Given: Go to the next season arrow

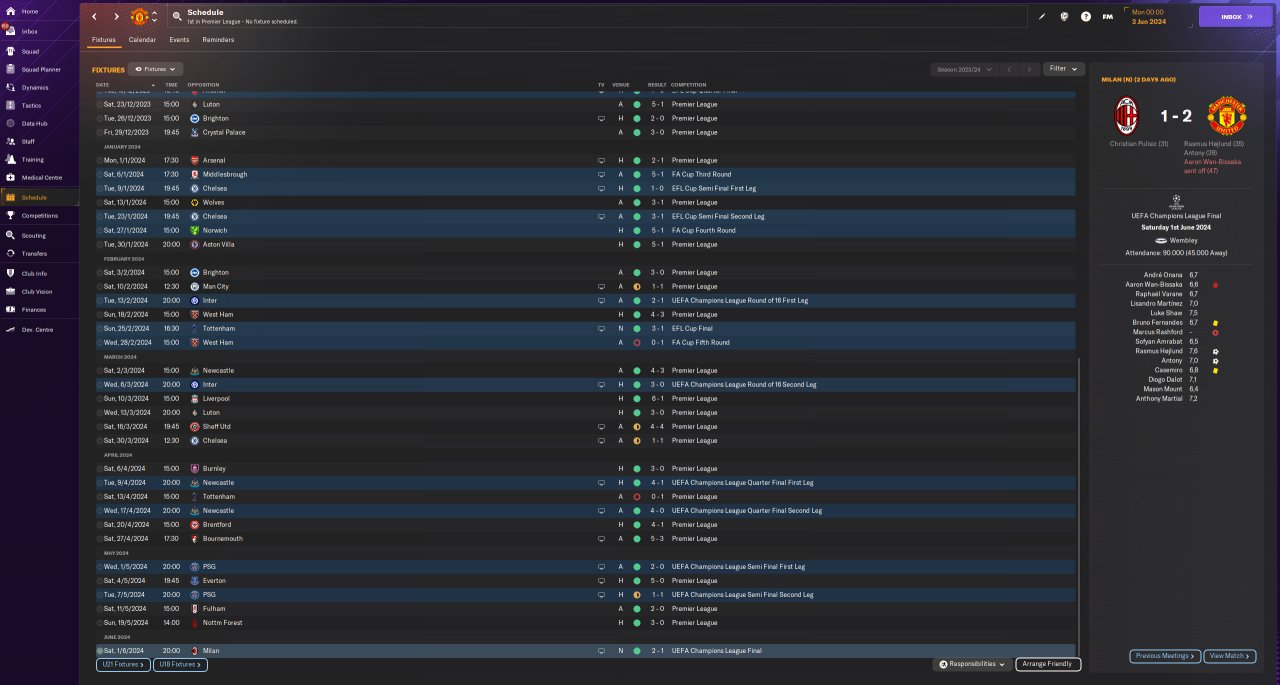Looking at the screenshot, I should point(1029,69).
